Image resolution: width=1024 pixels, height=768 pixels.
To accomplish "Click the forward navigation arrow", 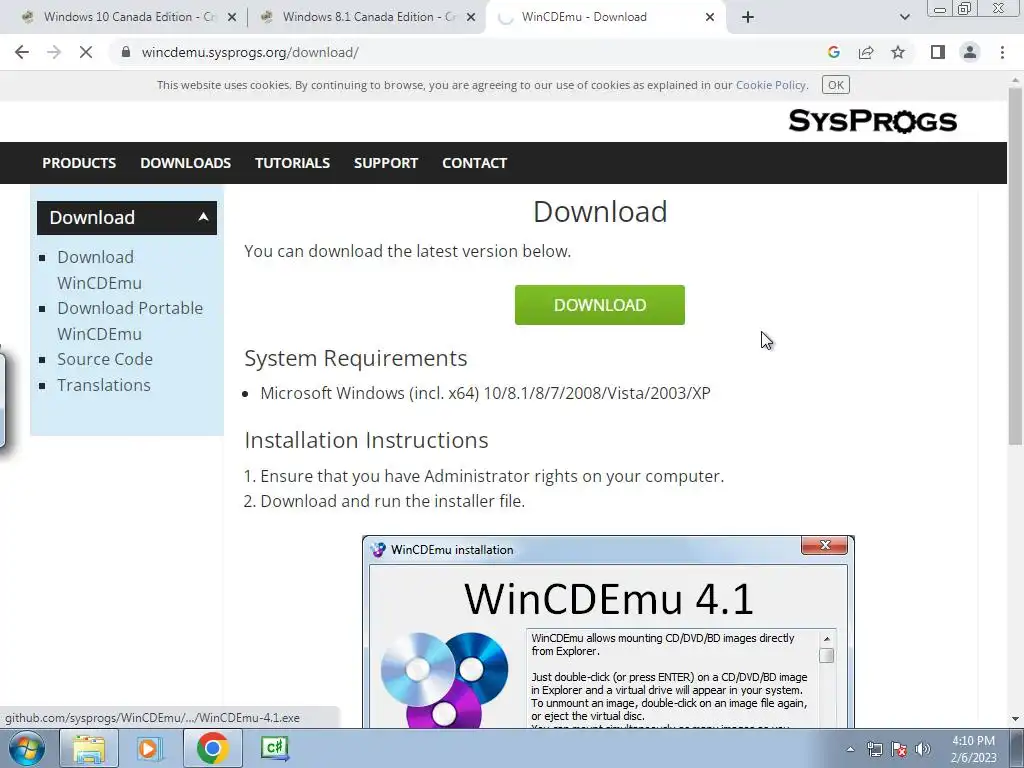I will [54, 52].
